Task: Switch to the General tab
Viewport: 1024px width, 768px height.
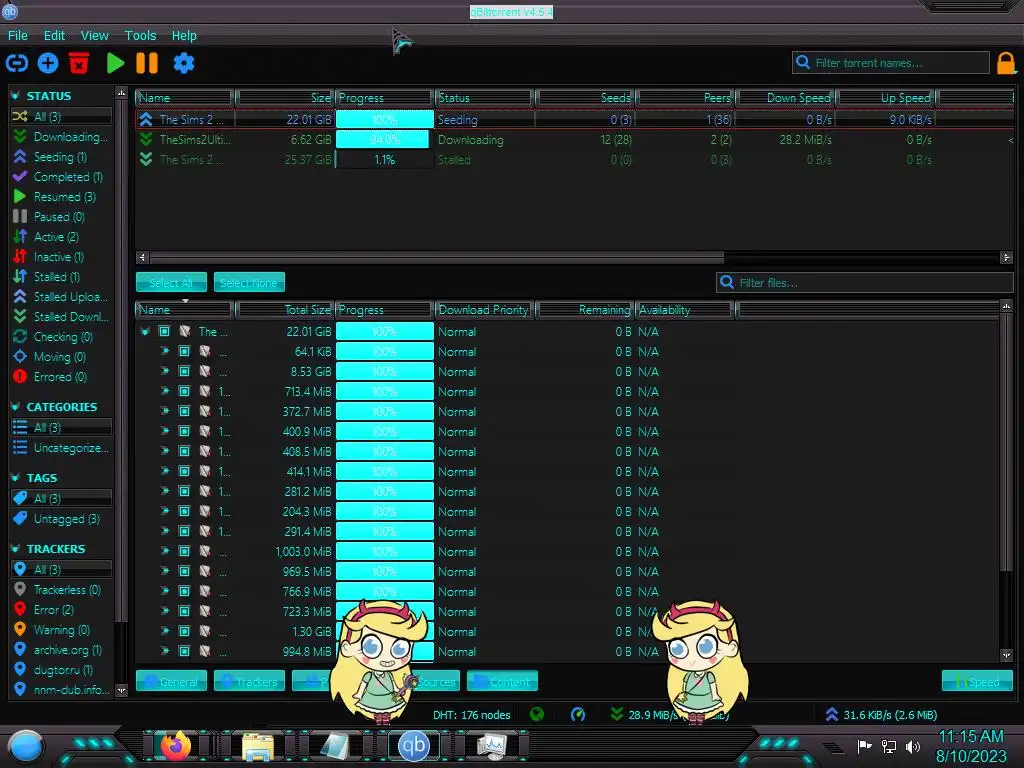Action: click(x=171, y=681)
